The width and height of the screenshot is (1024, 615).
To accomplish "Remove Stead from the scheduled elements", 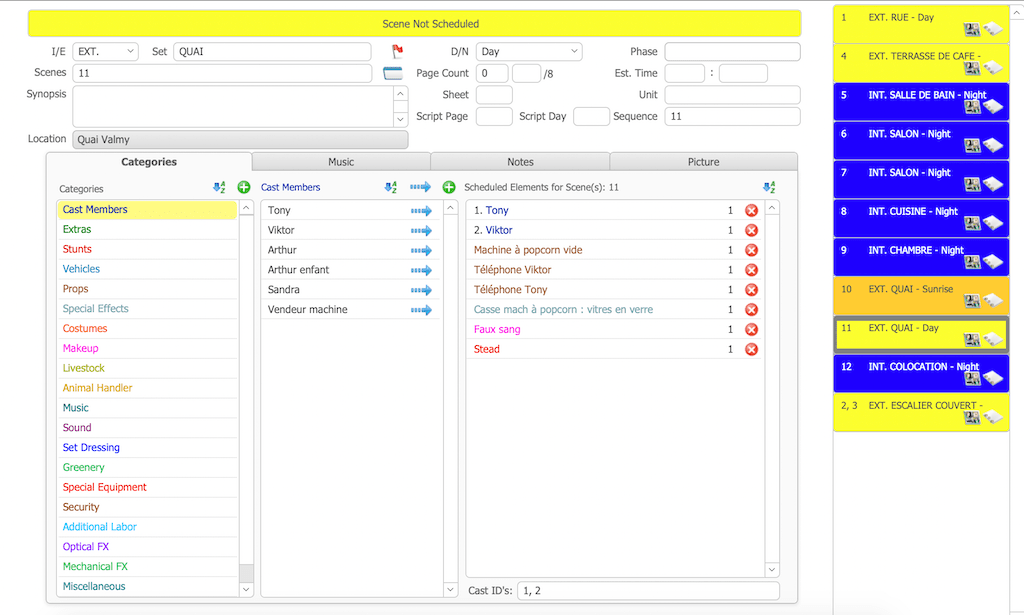I will point(751,350).
